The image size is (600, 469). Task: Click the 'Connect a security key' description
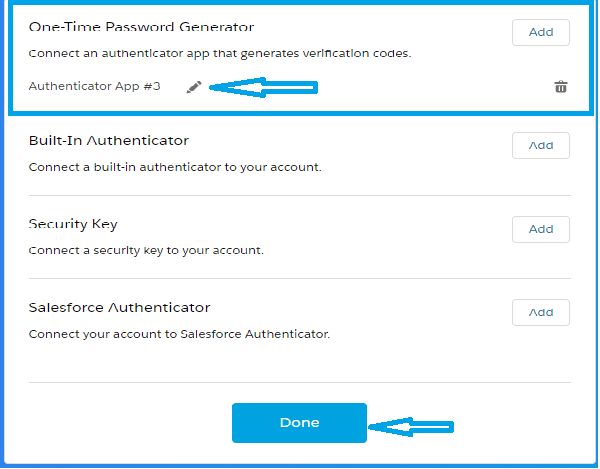click(146, 250)
